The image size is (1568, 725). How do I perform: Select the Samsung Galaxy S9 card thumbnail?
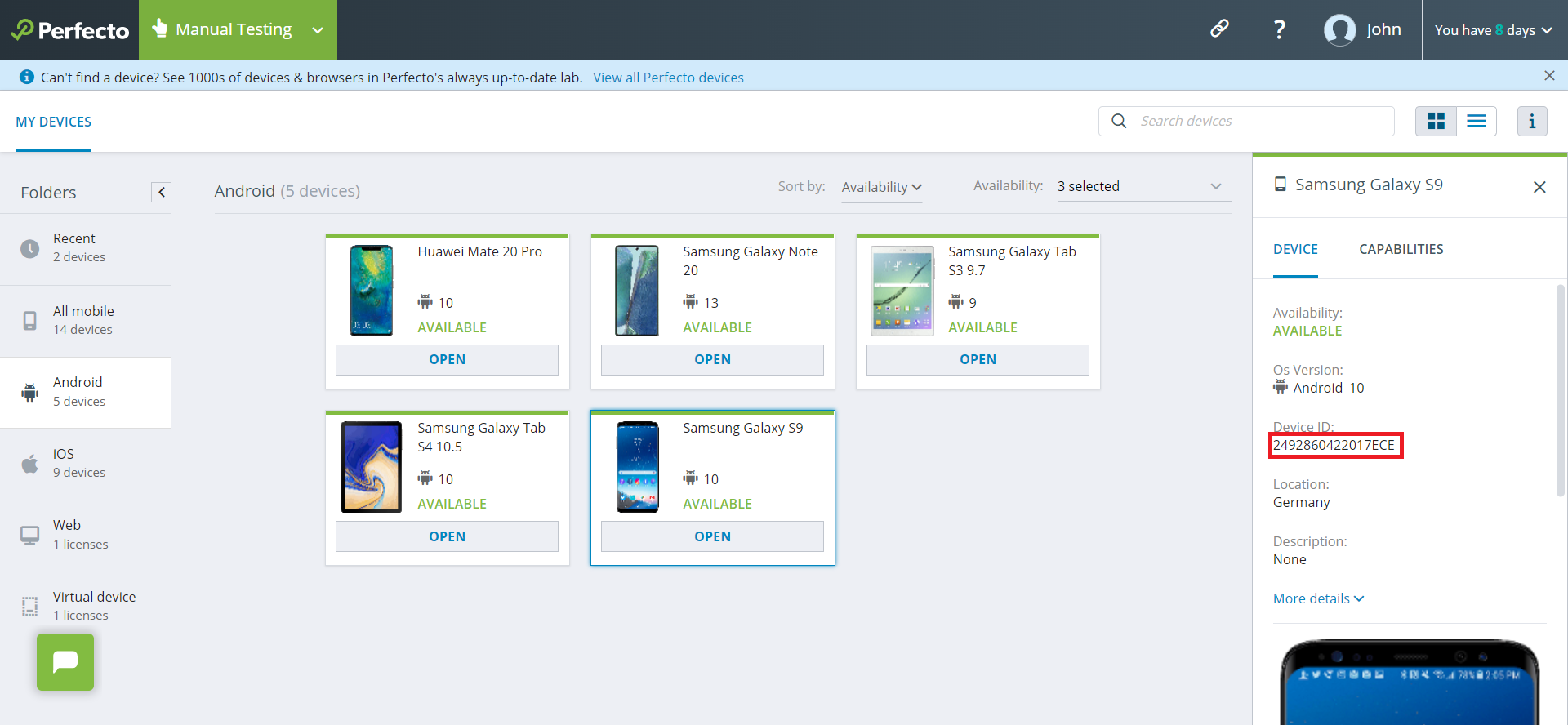(x=637, y=467)
